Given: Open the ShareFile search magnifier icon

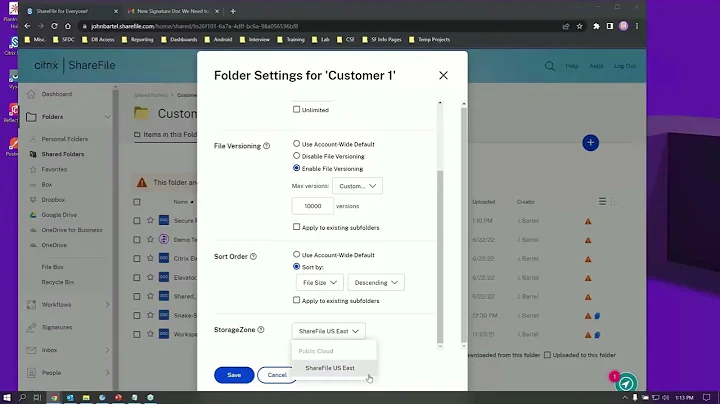Looking at the screenshot, I should [x=550, y=66].
